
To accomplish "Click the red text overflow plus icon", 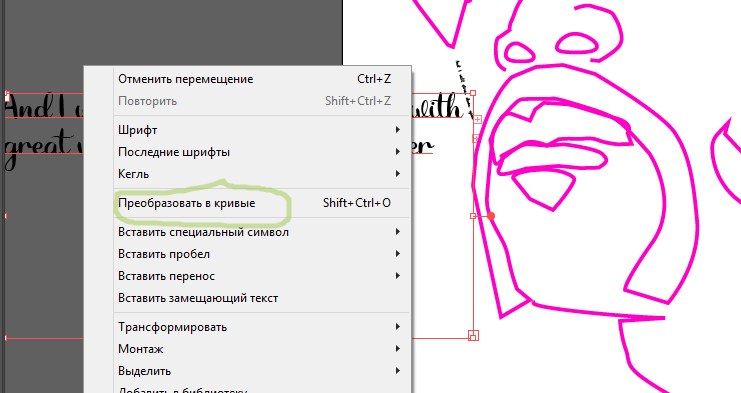I will (x=477, y=120).
